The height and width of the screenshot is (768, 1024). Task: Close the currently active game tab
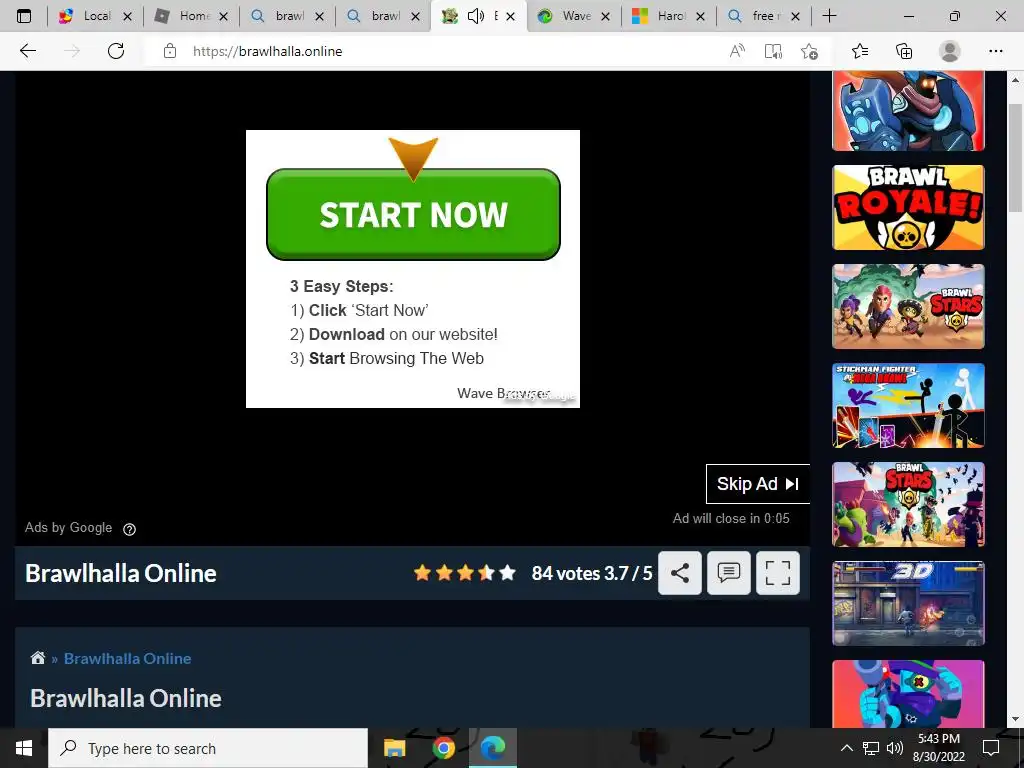511,16
